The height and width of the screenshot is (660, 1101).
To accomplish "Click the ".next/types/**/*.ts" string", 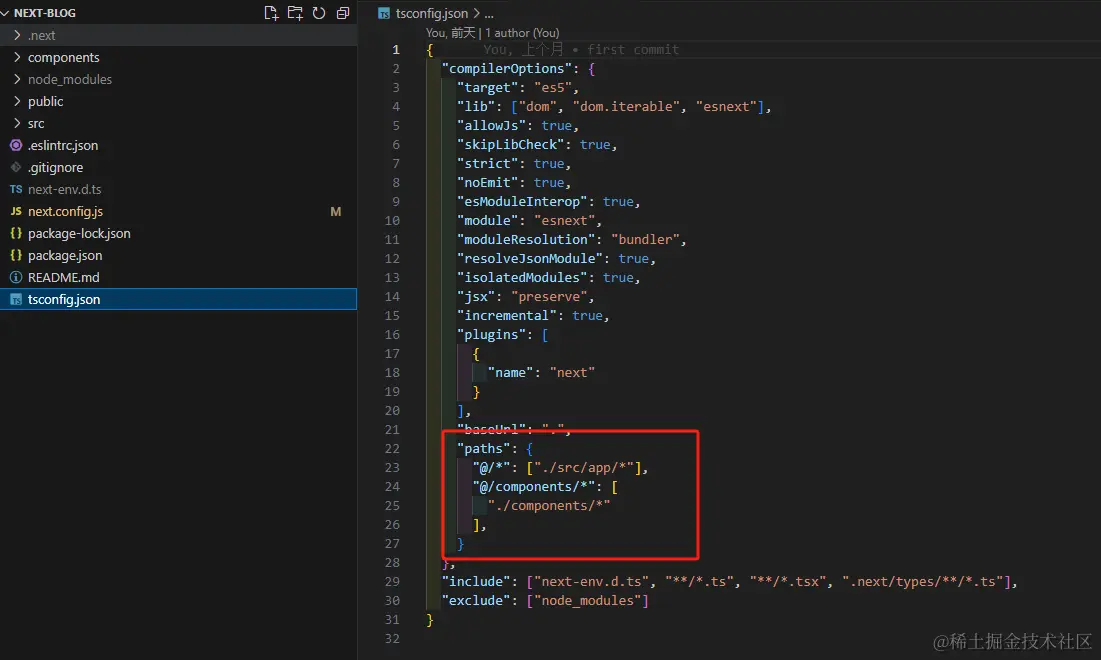I will click(923, 581).
